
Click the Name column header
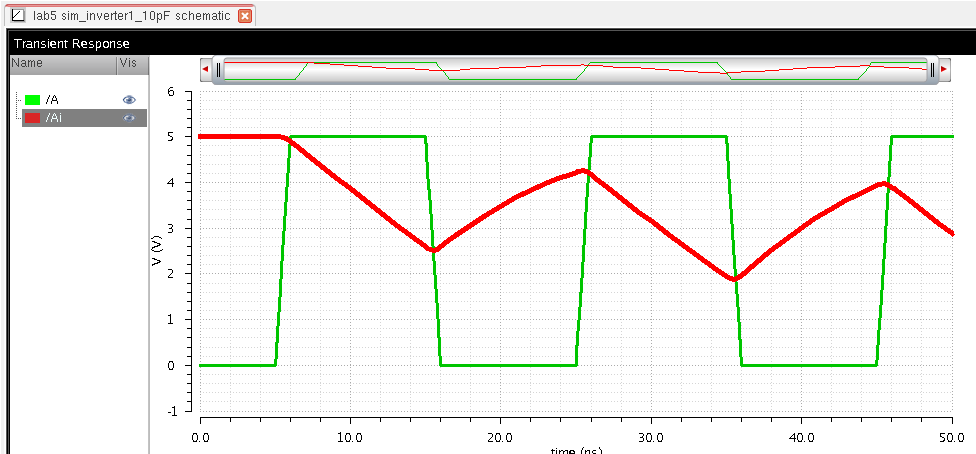point(63,65)
